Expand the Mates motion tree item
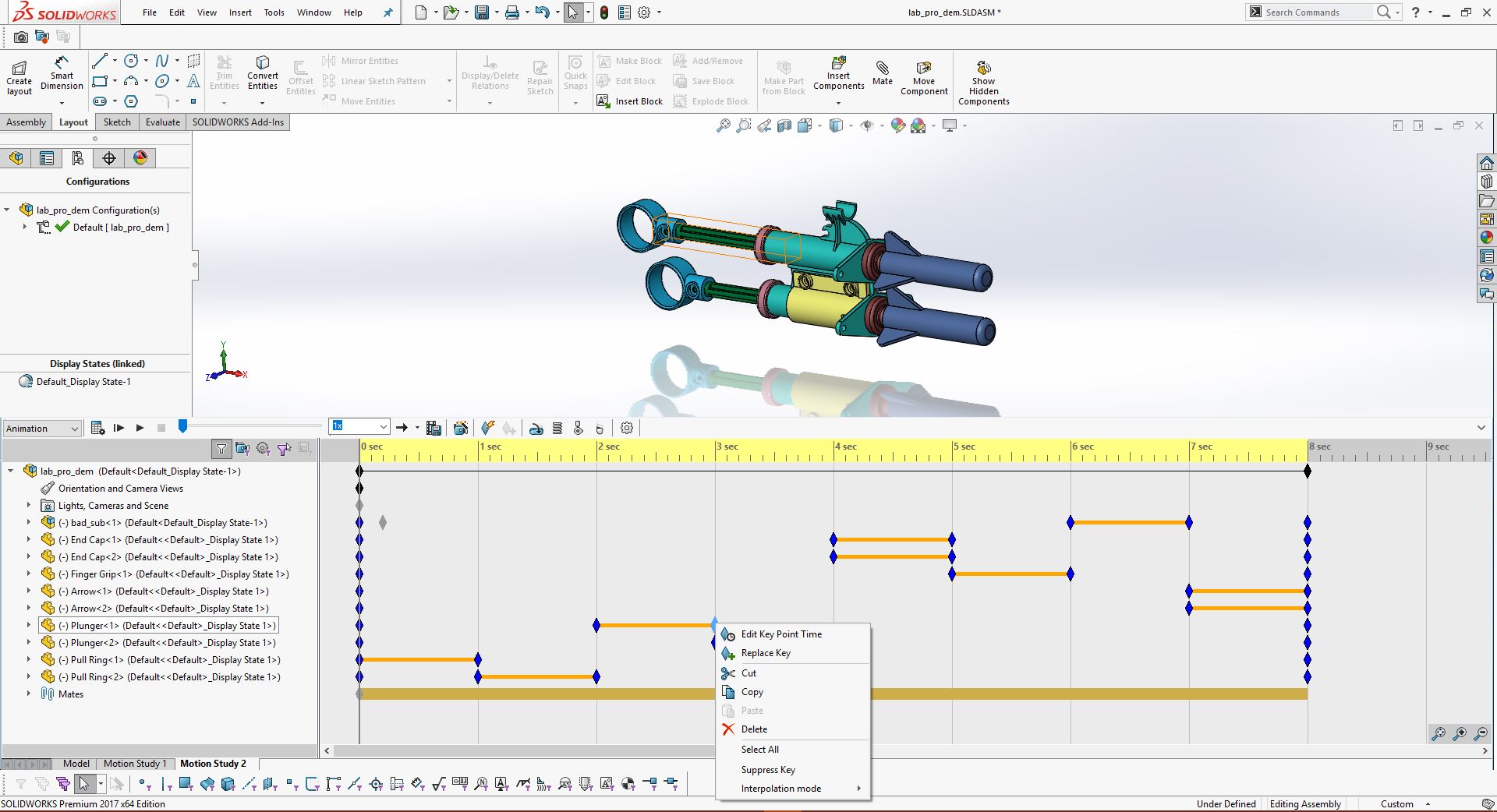Screen dimensions: 1497x812 (x=29, y=694)
